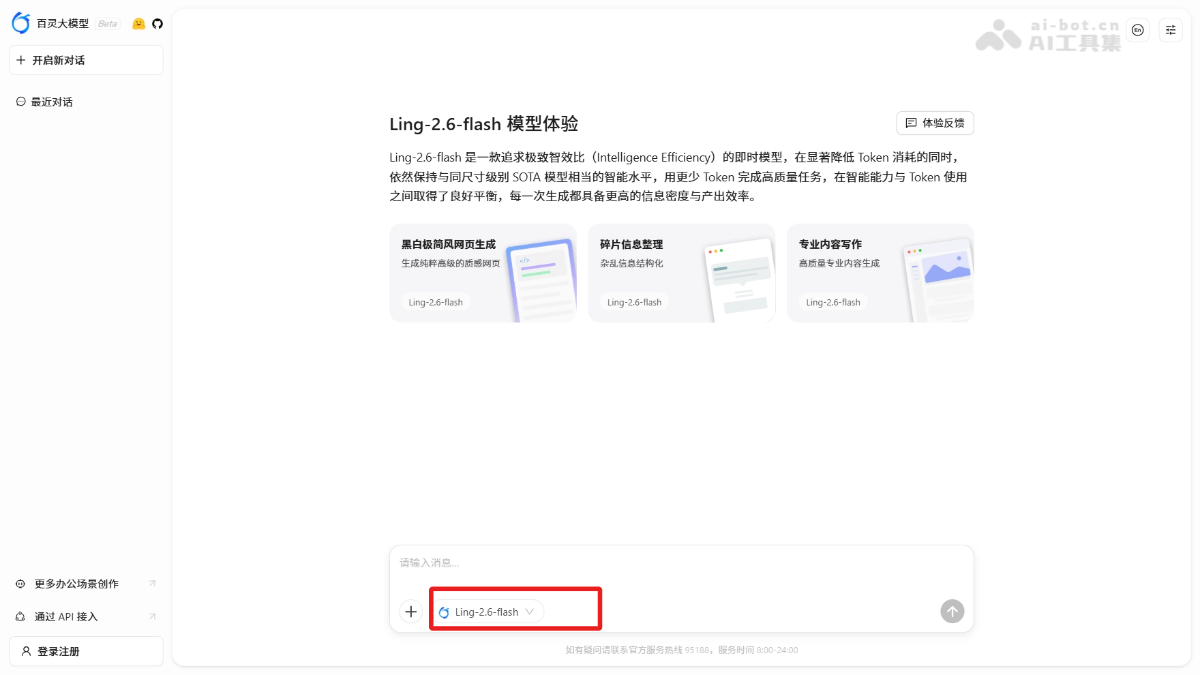Click 登录注册 to sign in
Image resolution: width=1200 pixels, height=675 pixels.
(x=86, y=651)
